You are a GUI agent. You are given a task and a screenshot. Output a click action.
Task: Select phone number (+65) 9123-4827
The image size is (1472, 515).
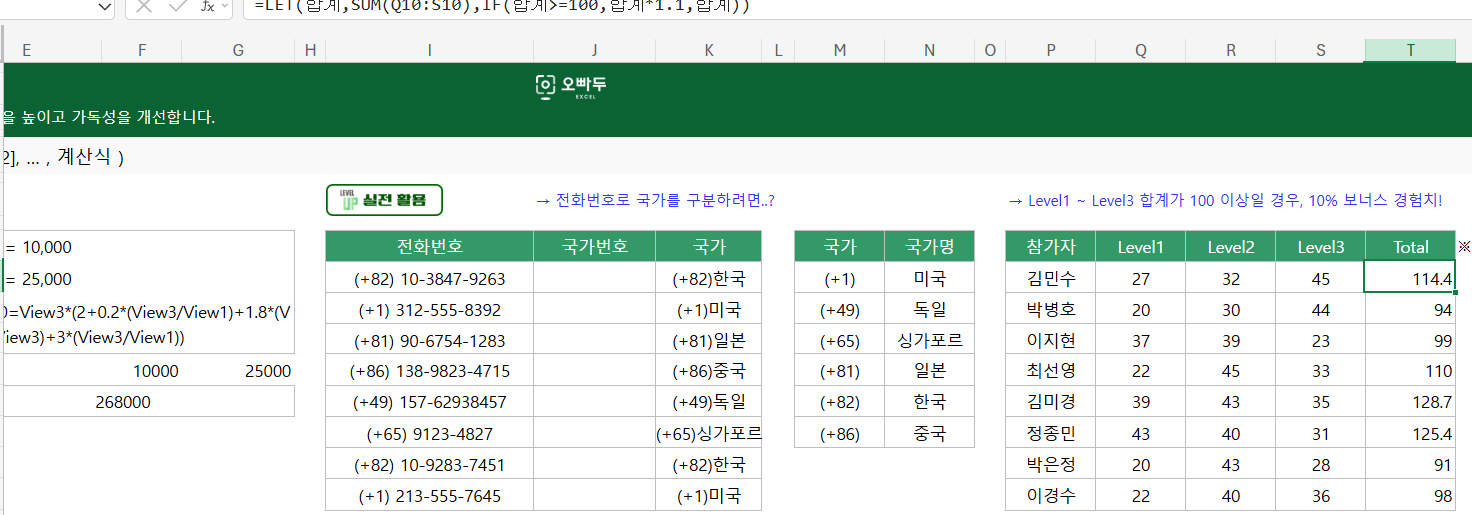(430, 434)
